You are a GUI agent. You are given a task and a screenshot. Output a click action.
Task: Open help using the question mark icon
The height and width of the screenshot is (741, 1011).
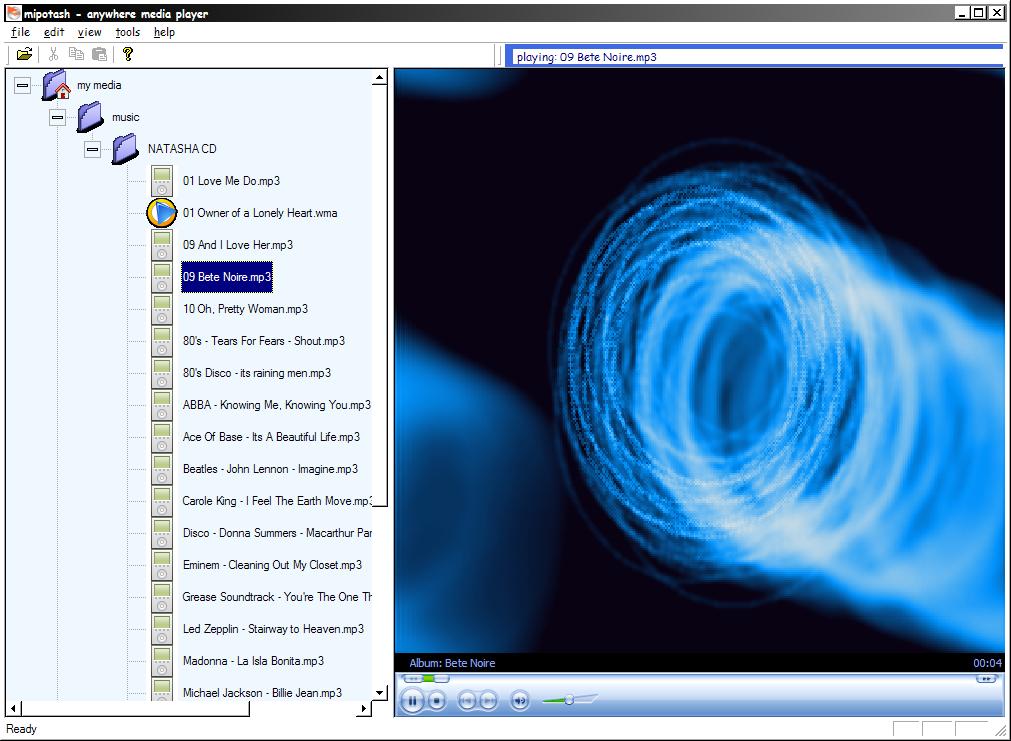click(x=127, y=54)
